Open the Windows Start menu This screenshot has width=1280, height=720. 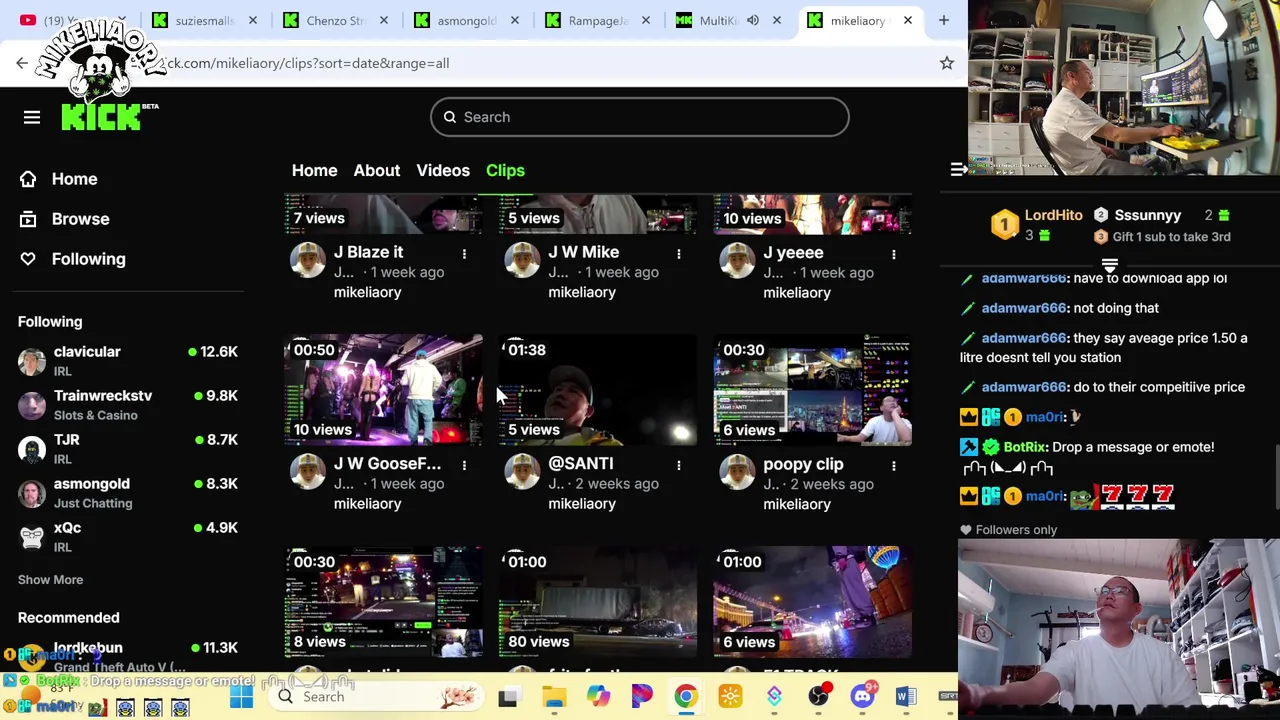coord(242,696)
